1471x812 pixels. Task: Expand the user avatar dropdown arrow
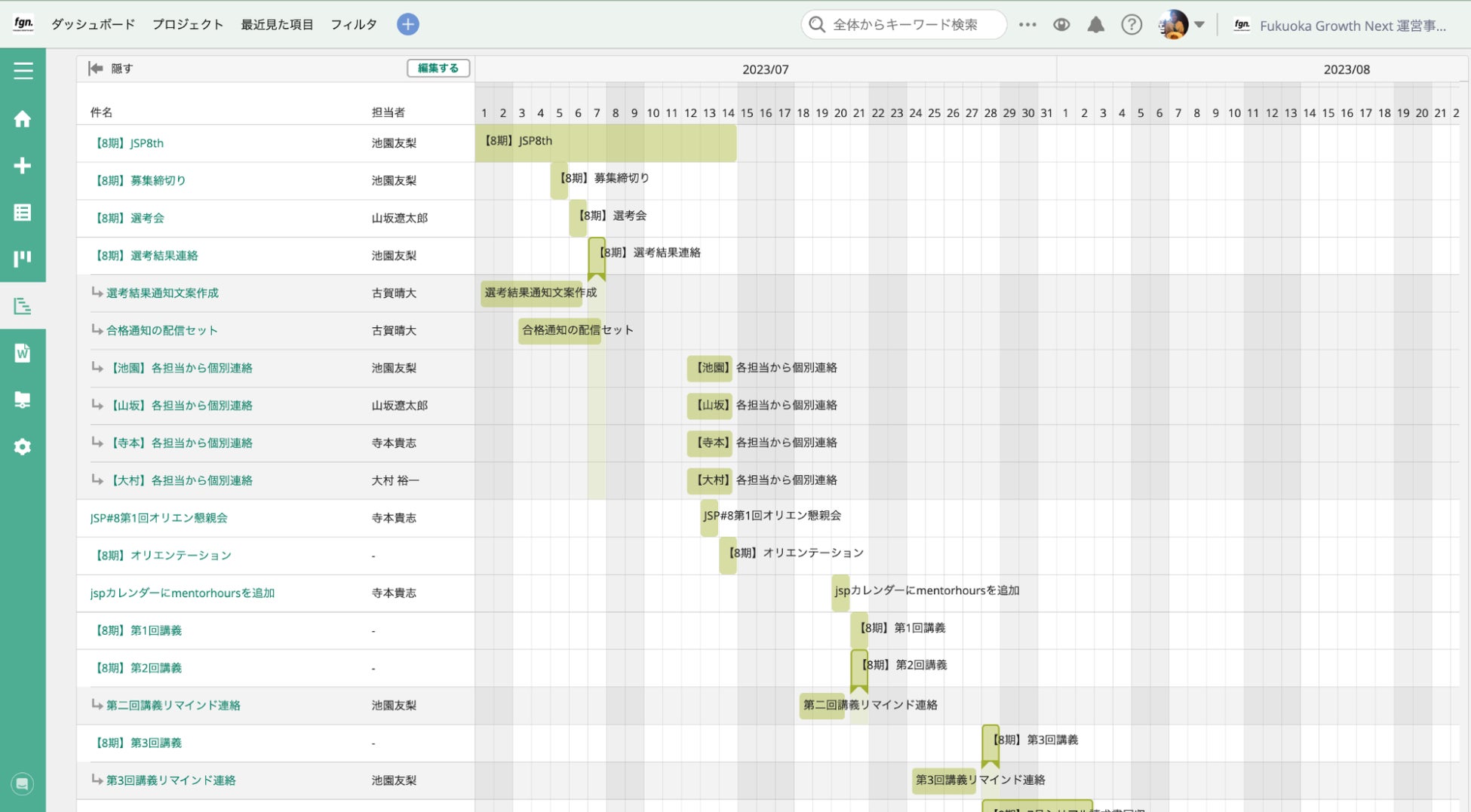pyautogui.click(x=1199, y=25)
